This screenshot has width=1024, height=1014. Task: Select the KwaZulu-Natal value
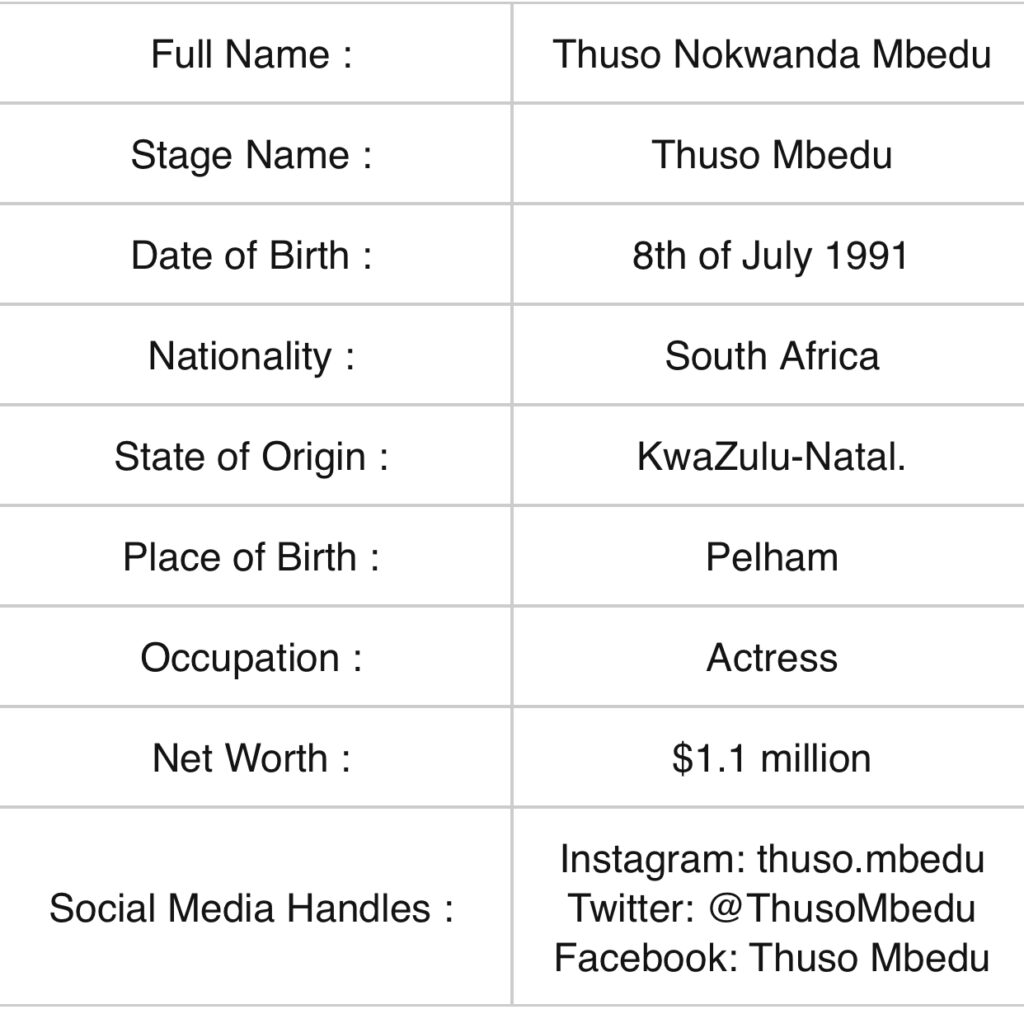pyautogui.click(x=772, y=456)
